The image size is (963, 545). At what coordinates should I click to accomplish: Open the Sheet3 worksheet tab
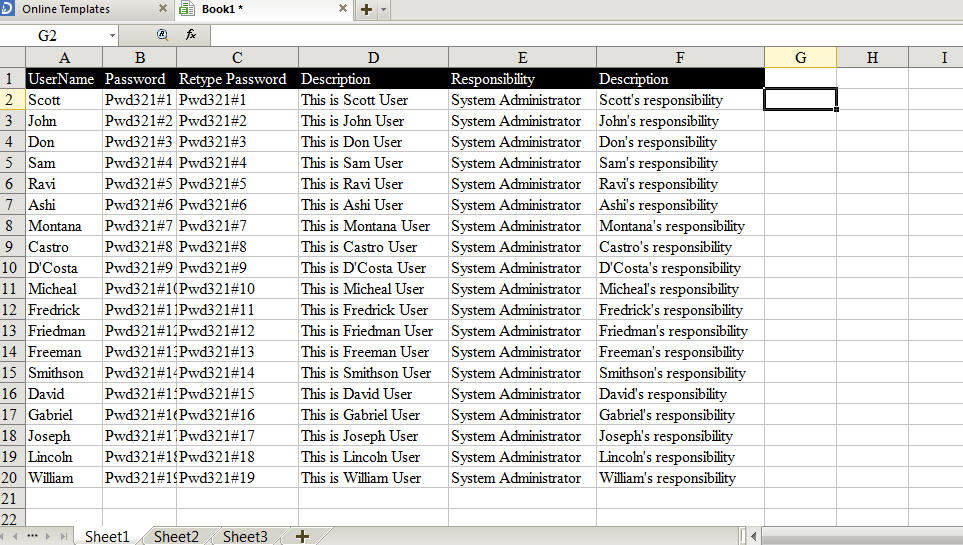tap(245, 536)
